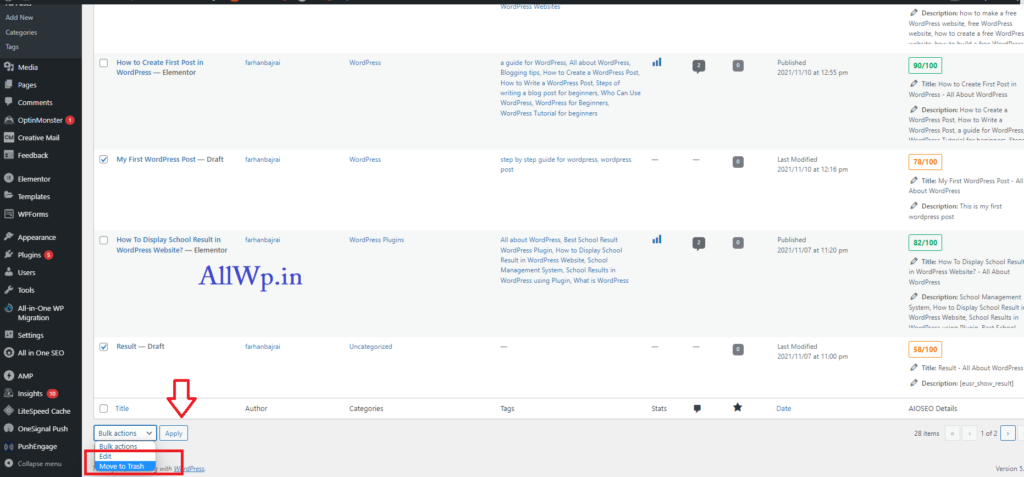Image resolution: width=1024 pixels, height=477 pixels.
Task: Click the star column header icon in table footer
Action: [x=737, y=408]
